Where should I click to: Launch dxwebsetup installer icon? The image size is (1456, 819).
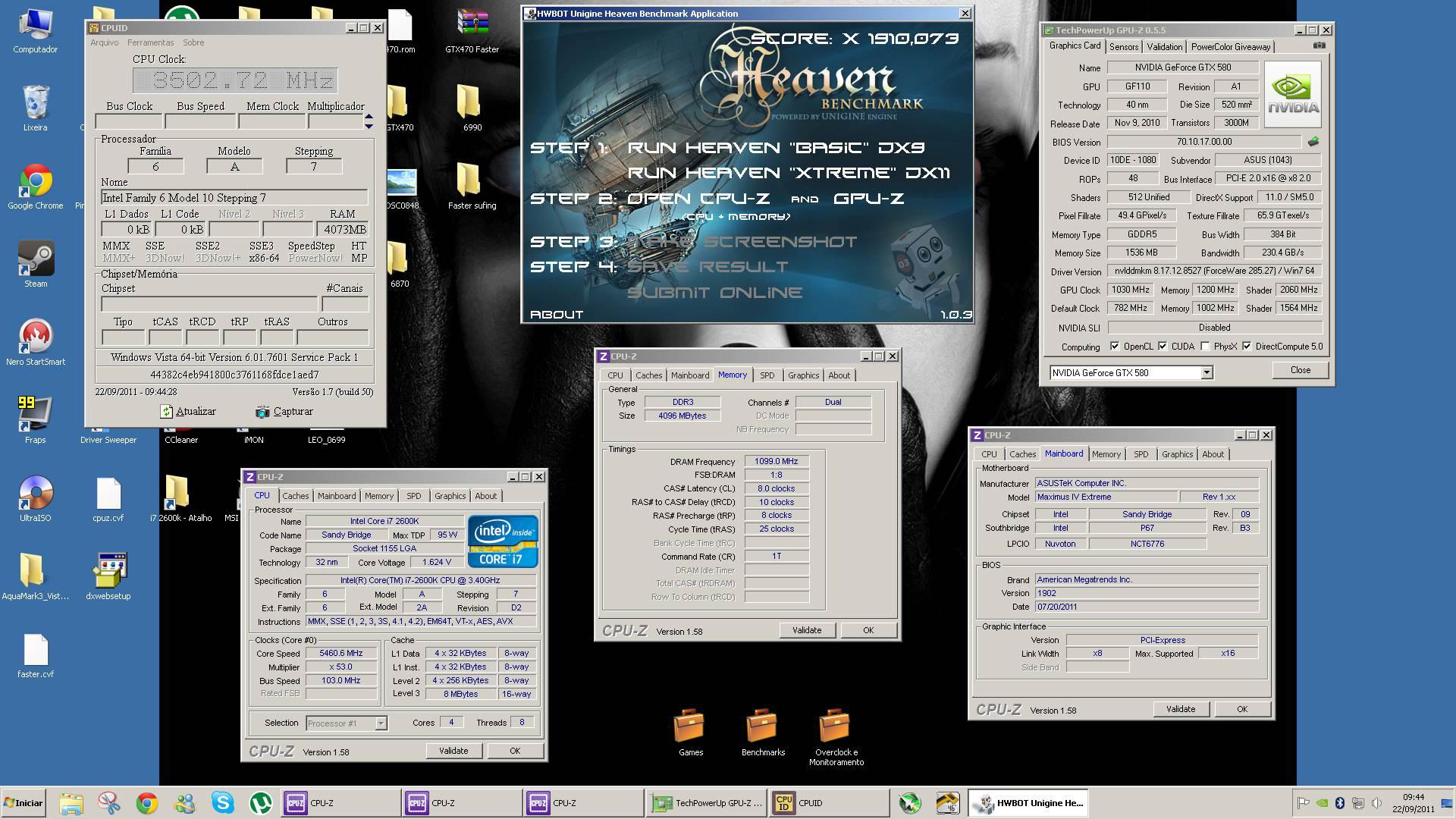(x=108, y=577)
